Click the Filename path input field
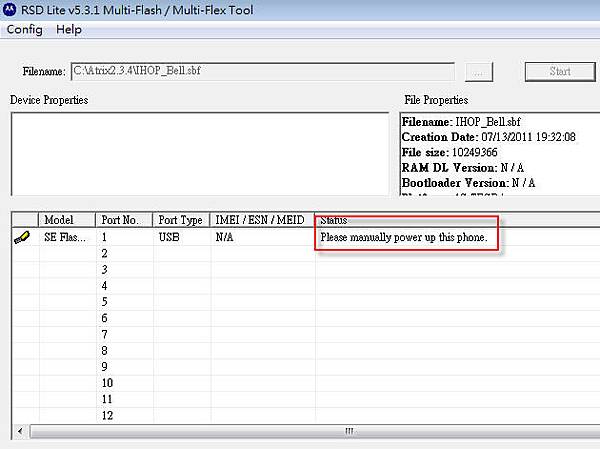 pos(263,72)
